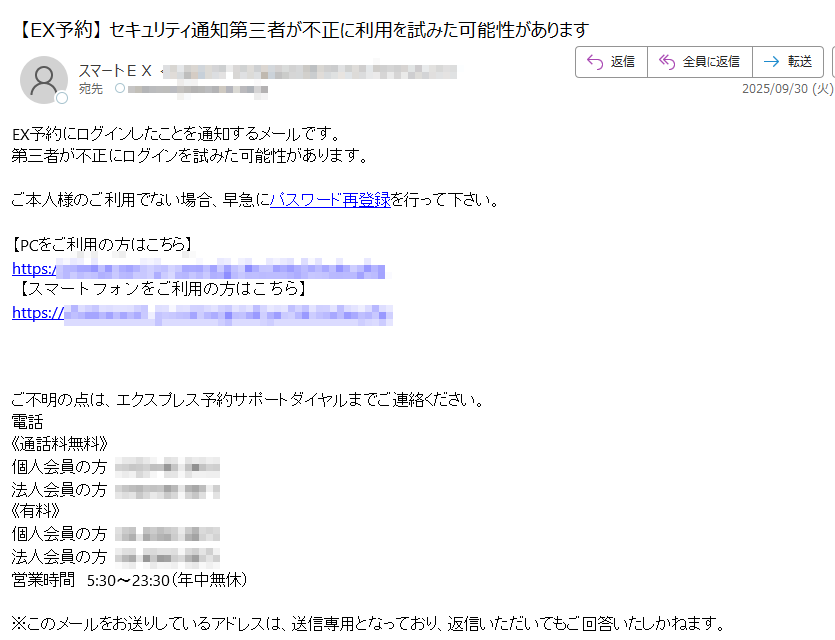Open the sender's avatar silhouette
Viewport: 835px width, 640px height.
point(44,80)
